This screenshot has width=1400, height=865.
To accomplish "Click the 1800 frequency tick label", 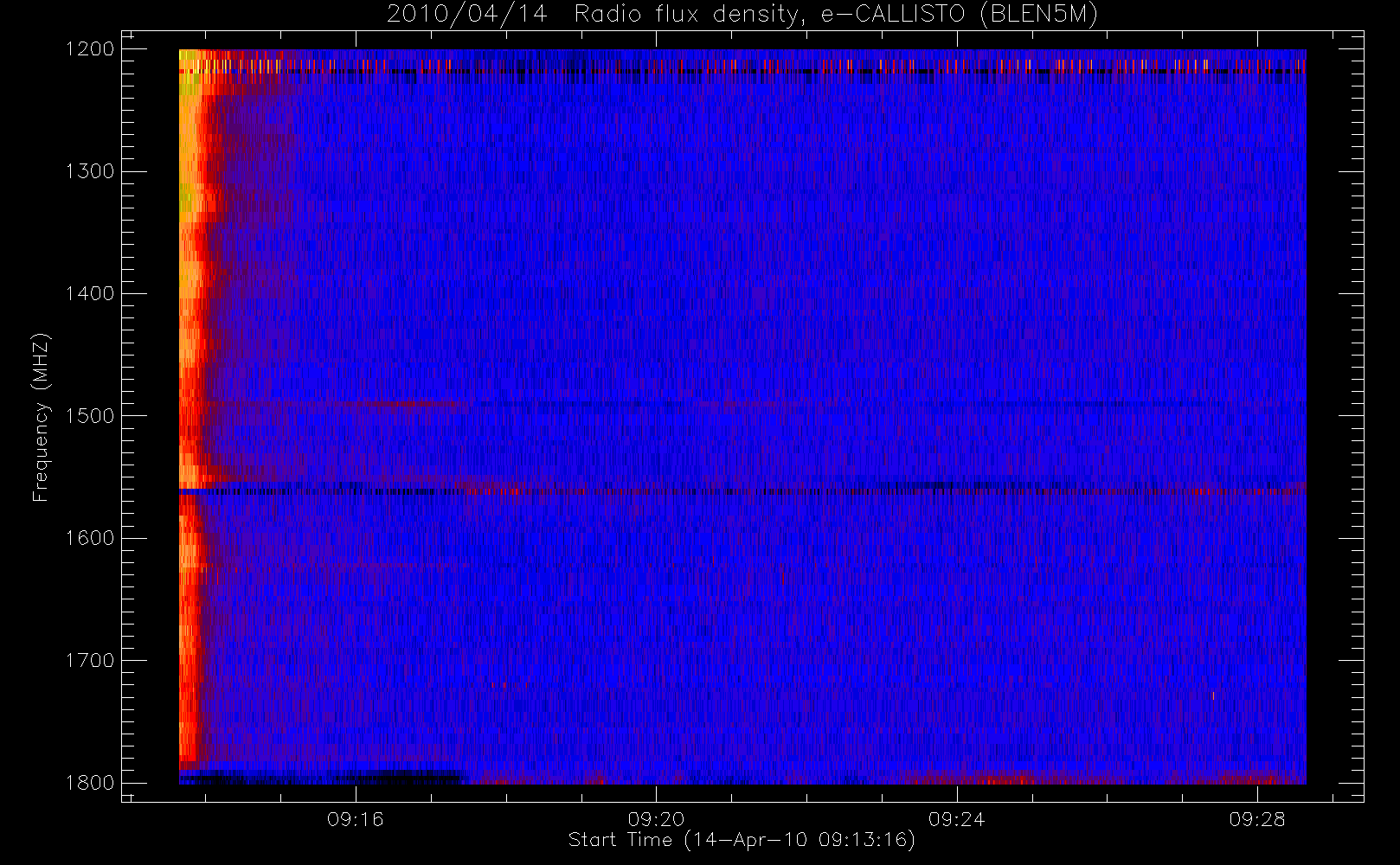I will 90,782.
